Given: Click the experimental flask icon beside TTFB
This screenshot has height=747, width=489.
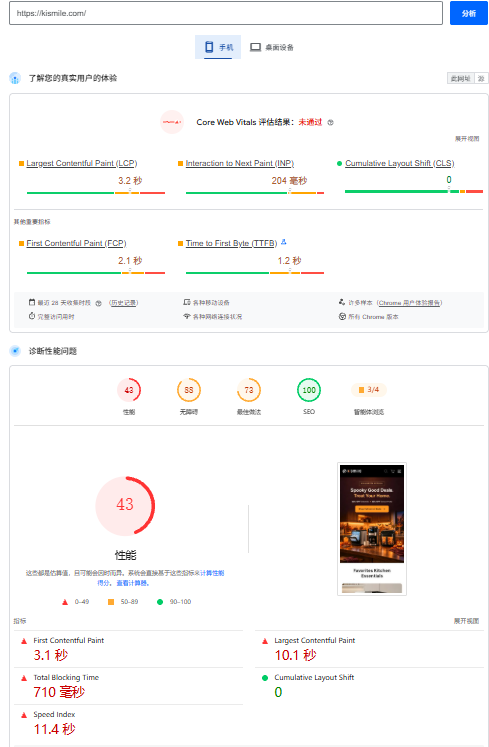Looking at the screenshot, I should tap(284, 242).
